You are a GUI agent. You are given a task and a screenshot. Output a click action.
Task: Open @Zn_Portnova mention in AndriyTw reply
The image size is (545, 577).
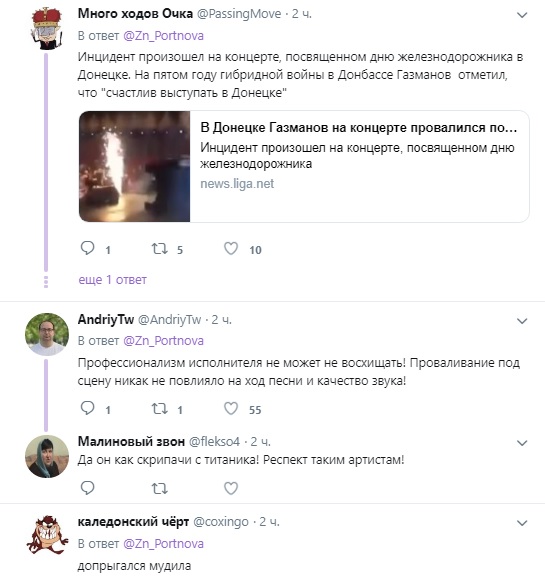point(163,341)
